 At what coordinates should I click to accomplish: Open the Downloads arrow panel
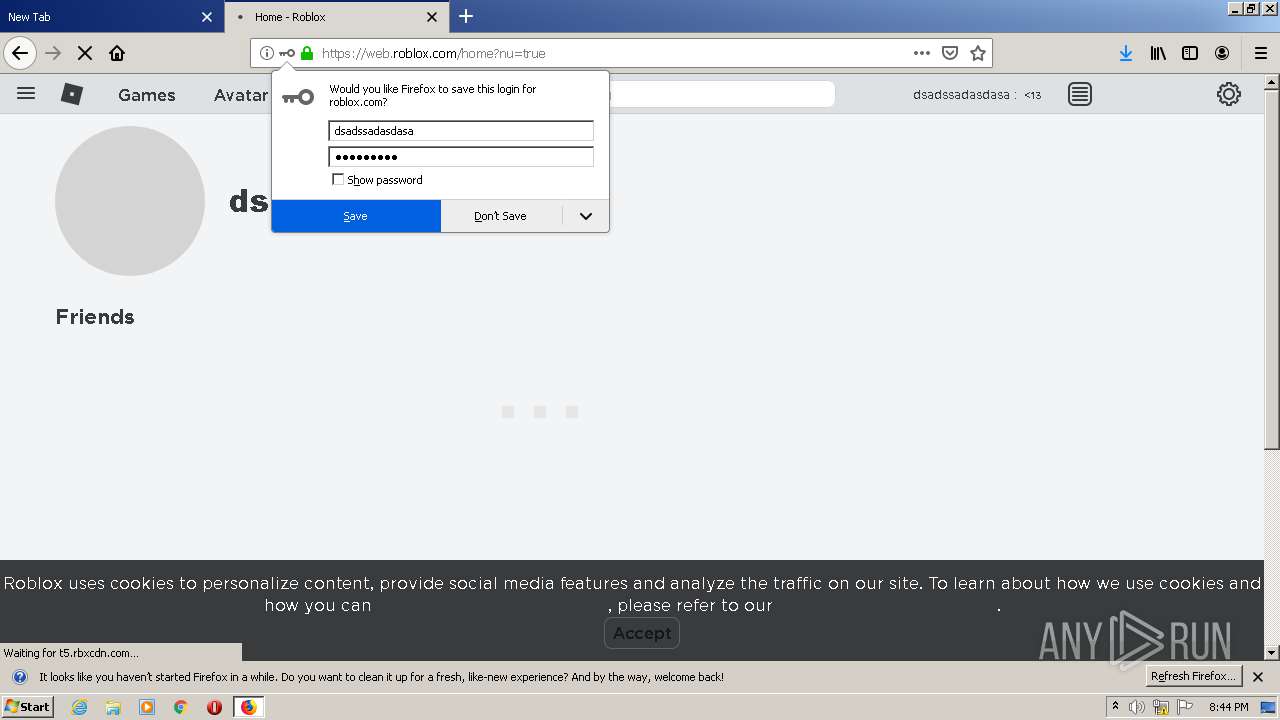1126,53
